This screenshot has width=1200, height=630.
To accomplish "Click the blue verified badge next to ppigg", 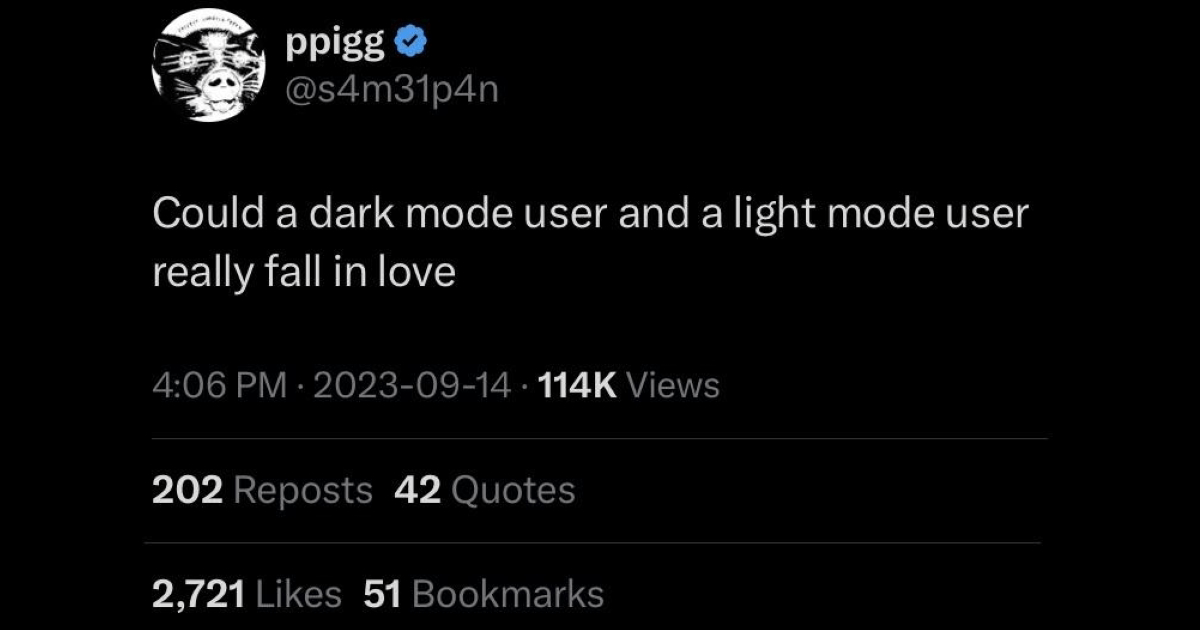I will tap(408, 42).
